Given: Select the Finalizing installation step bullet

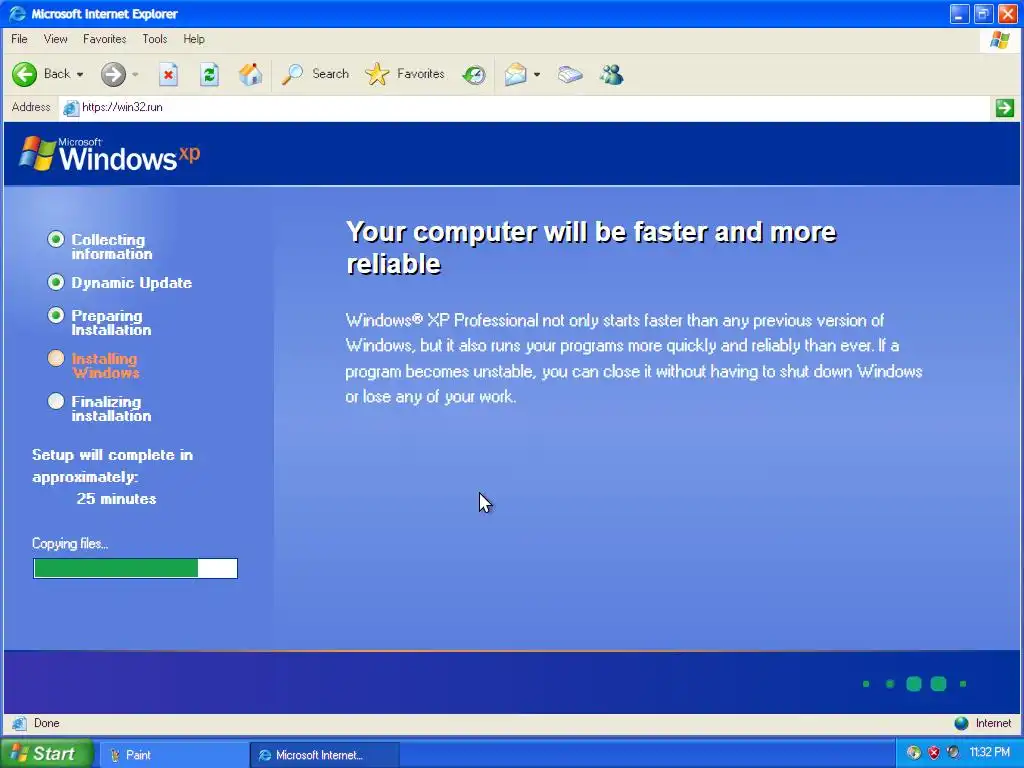Looking at the screenshot, I should click(56, 401).
